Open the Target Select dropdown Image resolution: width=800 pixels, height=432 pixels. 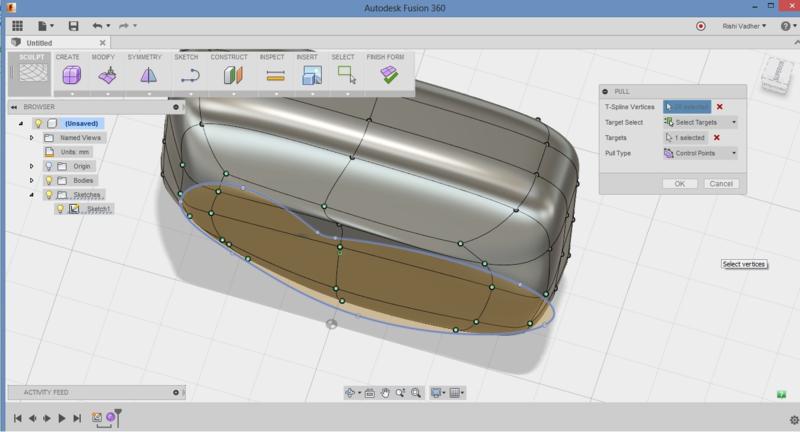click(700, 122)
